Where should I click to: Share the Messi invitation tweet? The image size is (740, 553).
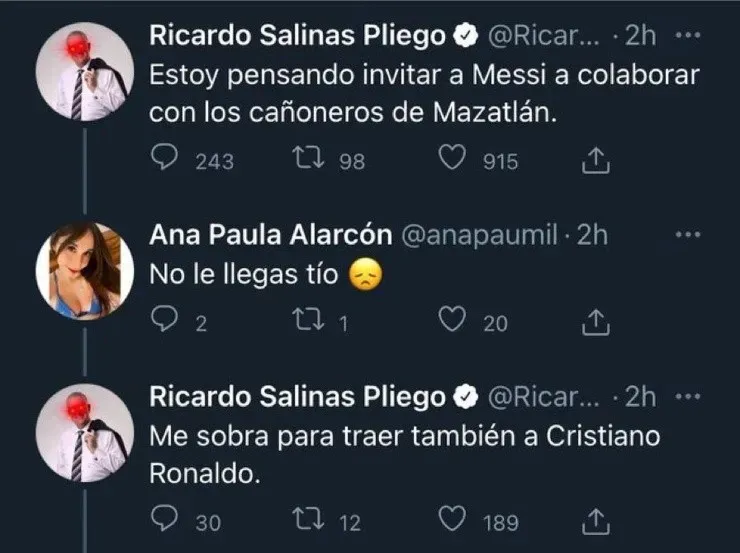point(596,159)
